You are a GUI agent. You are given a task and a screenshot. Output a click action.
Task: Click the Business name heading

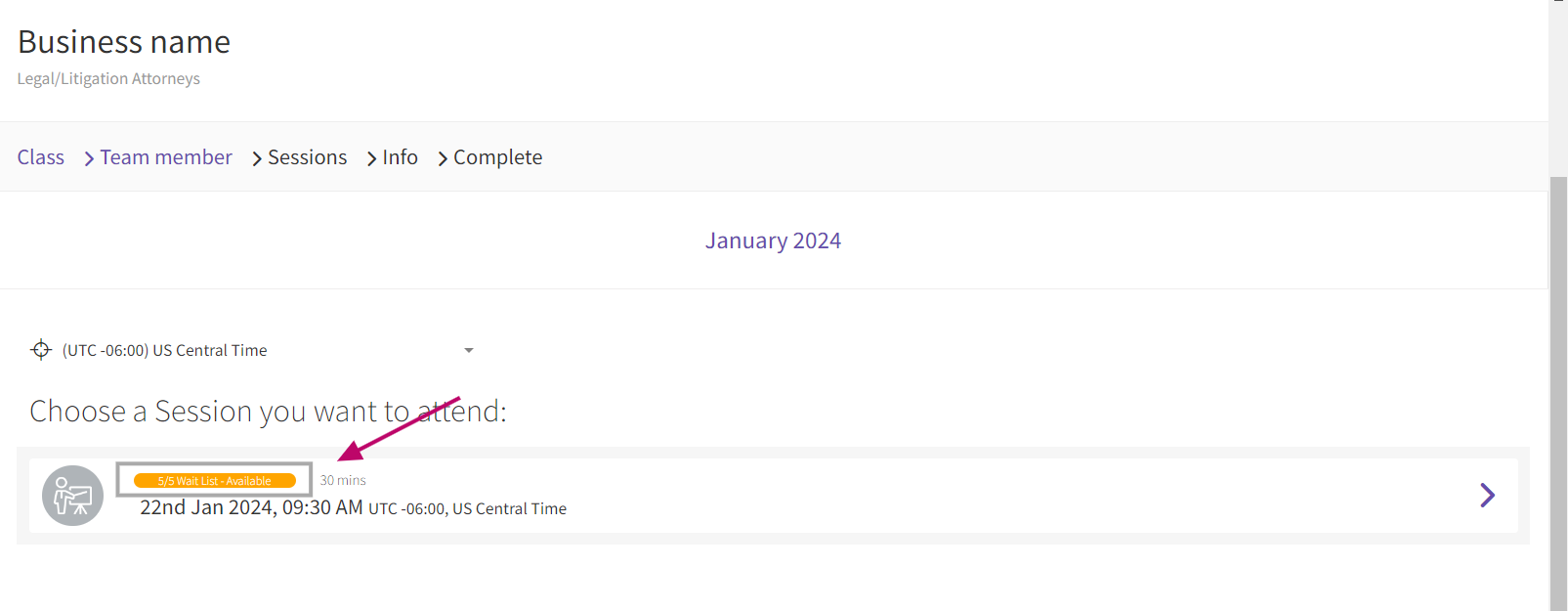[x=124, y=42]
